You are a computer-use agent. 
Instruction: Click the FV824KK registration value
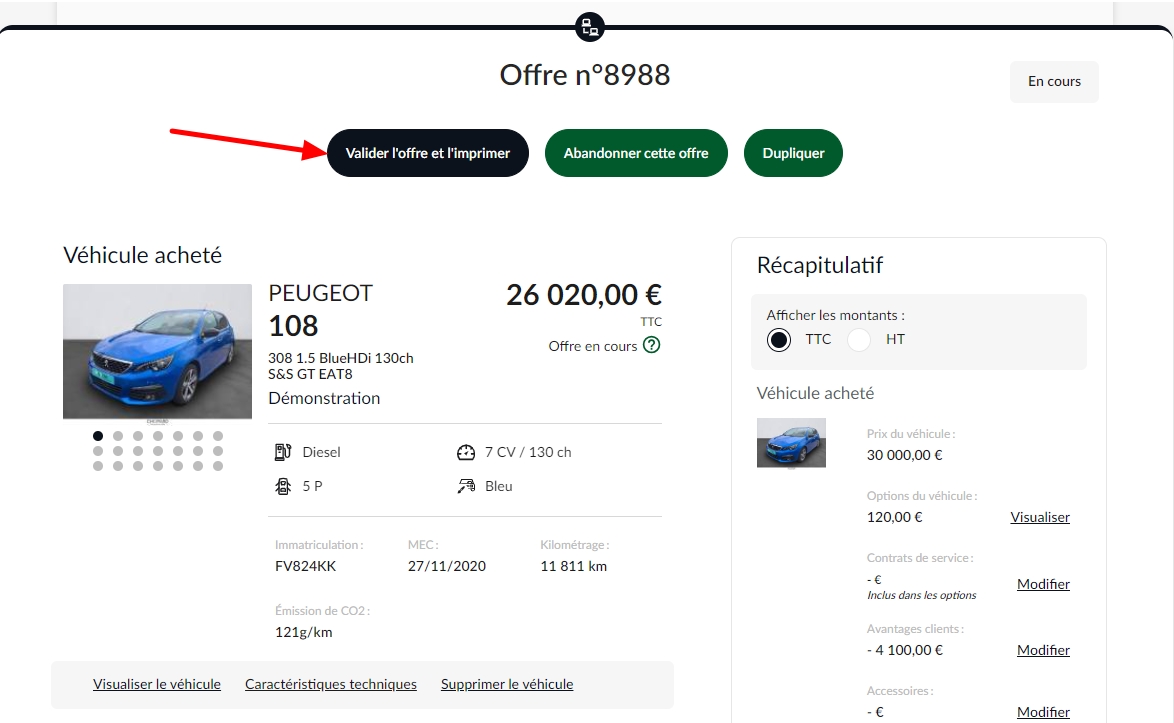pos(305,567)
